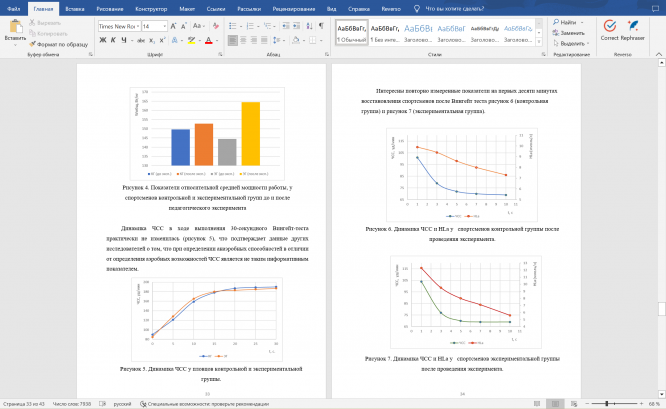Apply bold formatting with Ж button
The width and height of the screenshot is (666, 409).
point(102,40)
